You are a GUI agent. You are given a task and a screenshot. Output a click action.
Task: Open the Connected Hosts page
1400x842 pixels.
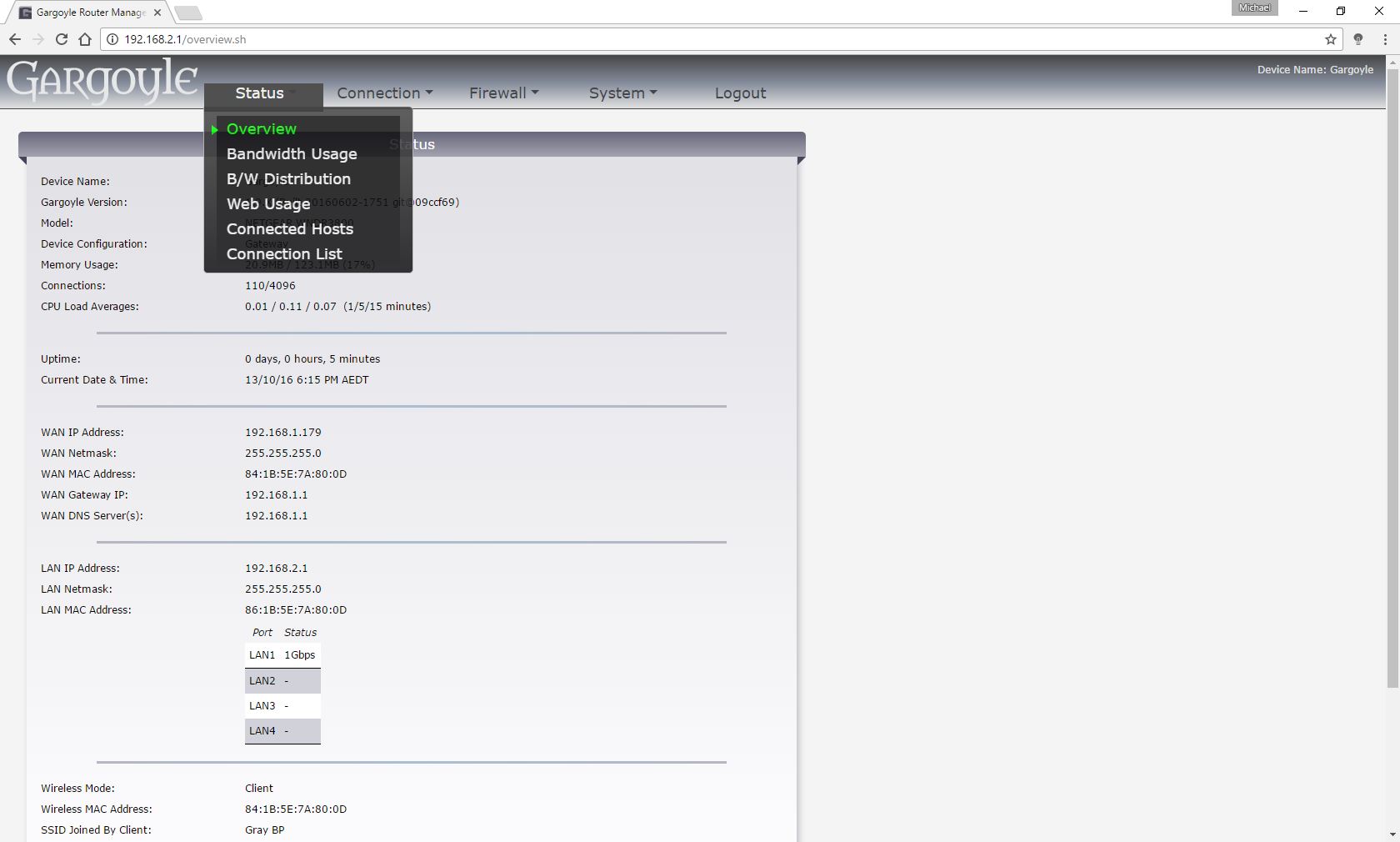(x=289, y=228)
